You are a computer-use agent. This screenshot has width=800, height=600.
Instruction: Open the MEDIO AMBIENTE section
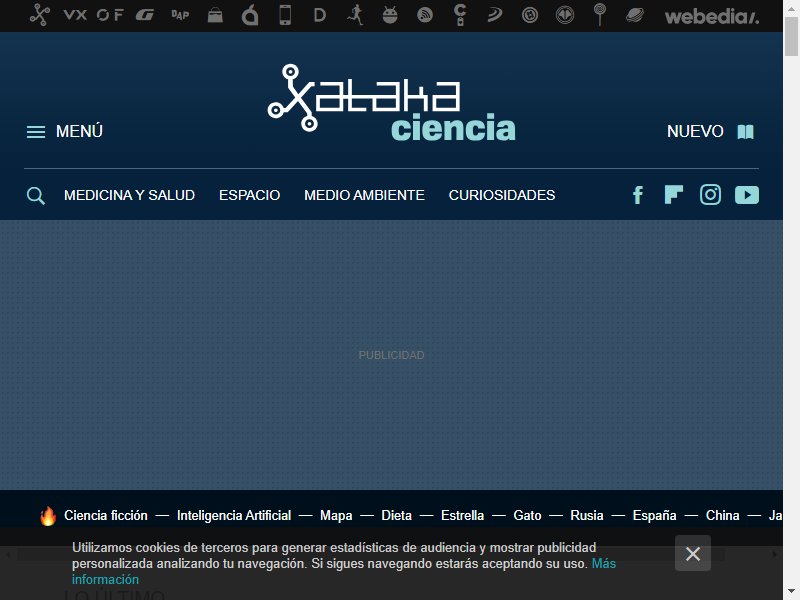point(364,195)
